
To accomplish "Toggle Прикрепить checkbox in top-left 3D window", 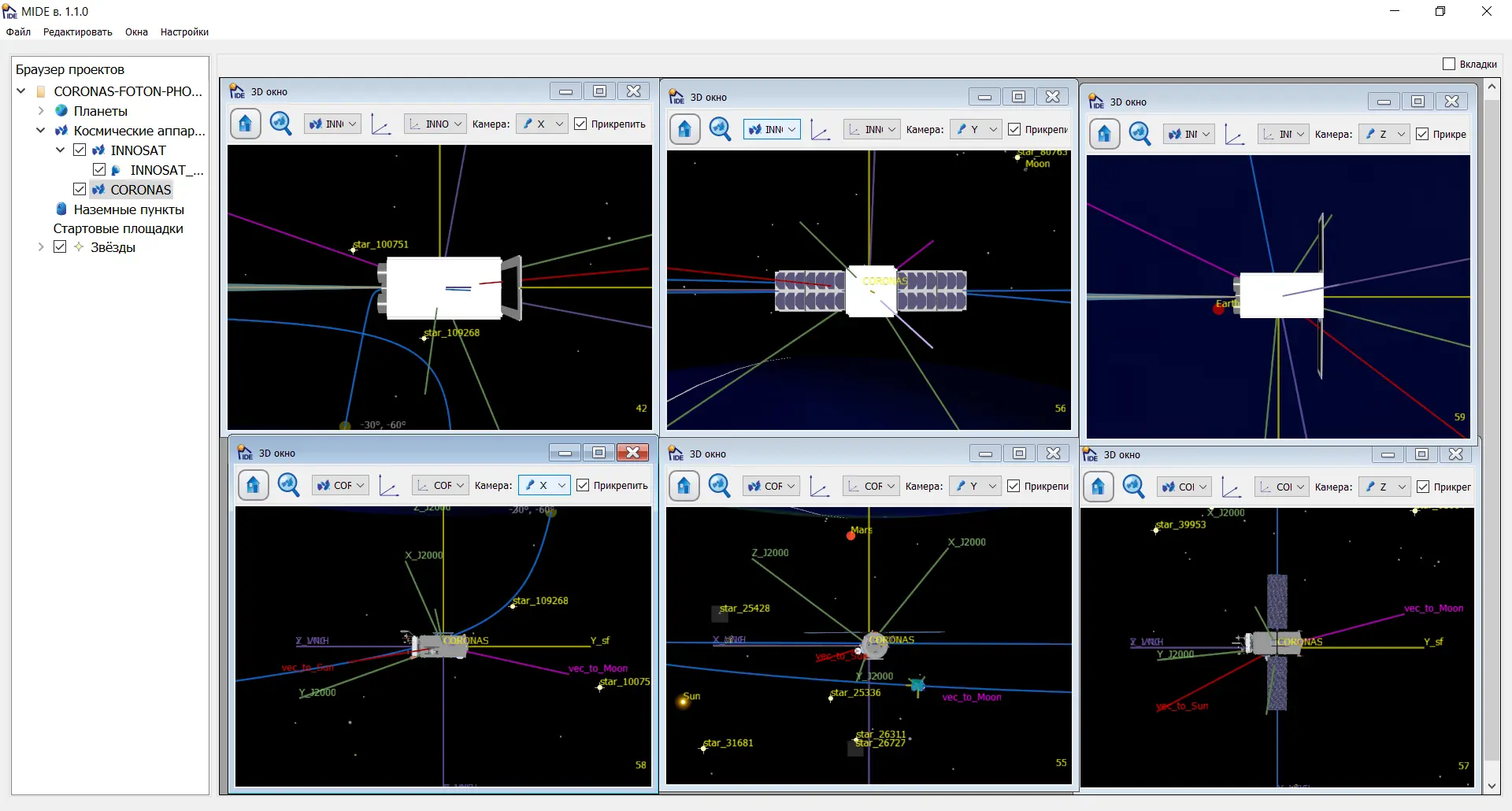I will point(580,124).
